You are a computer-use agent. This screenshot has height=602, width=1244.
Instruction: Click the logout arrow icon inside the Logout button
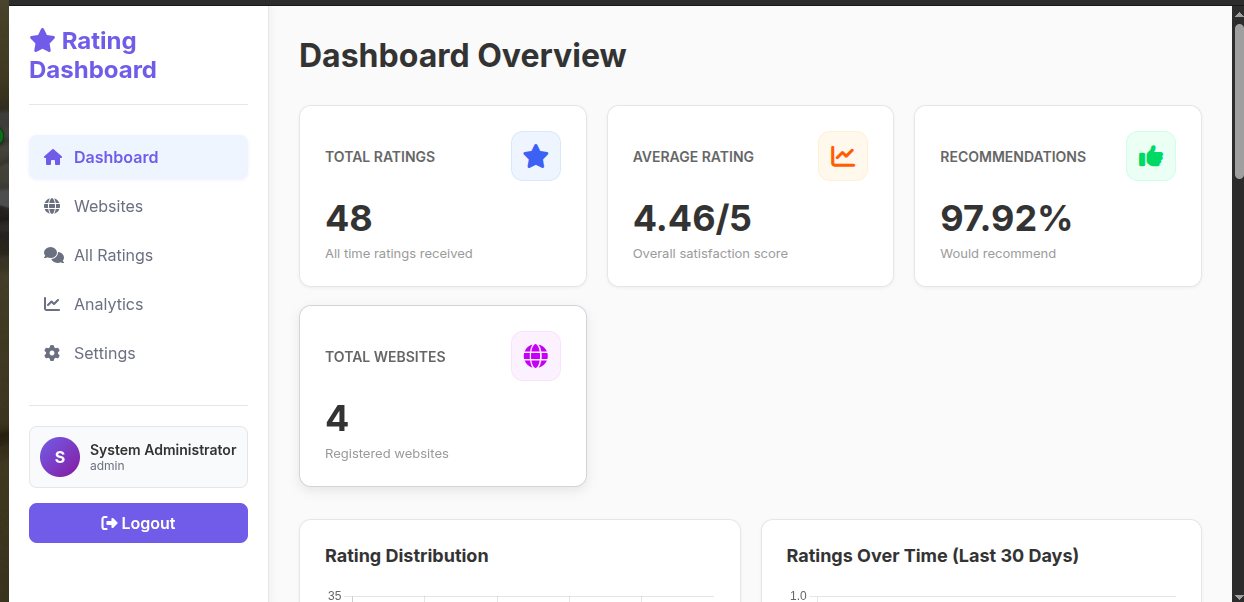[x=110, y=522]
